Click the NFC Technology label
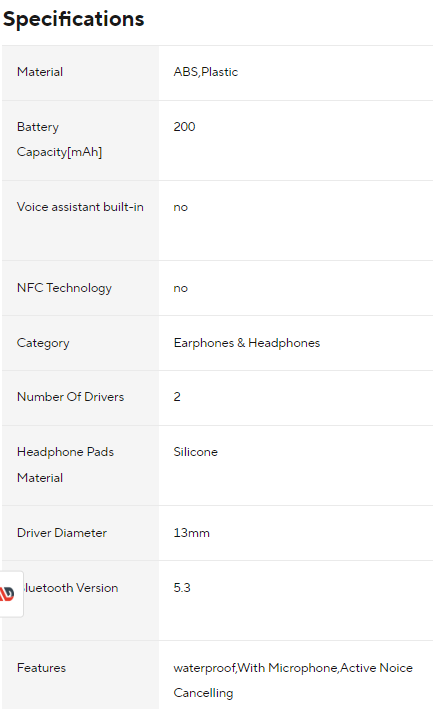Screen dimensions: 433x709 pyautogui.click(x=64, y=288)
